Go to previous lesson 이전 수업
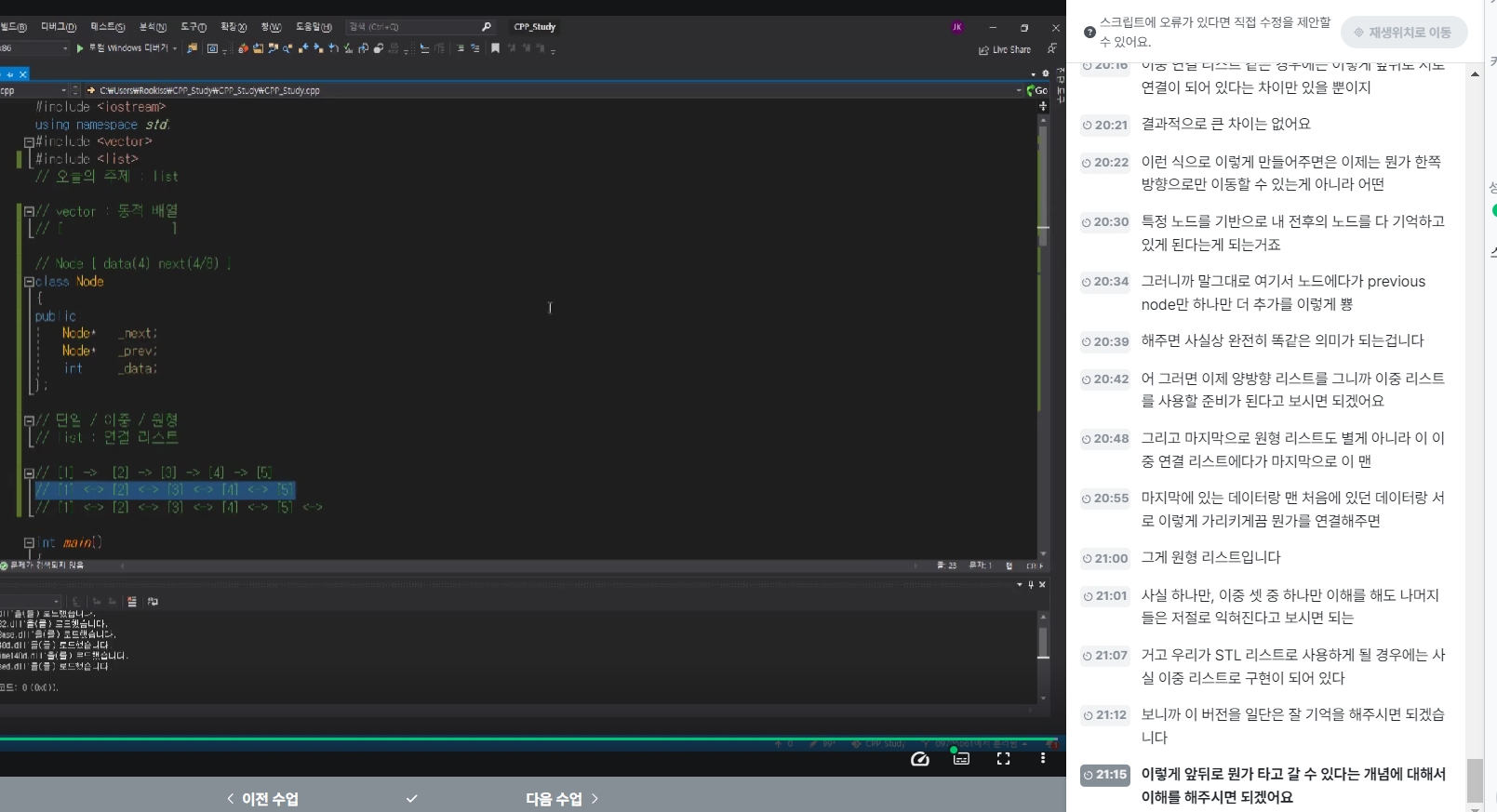This screenshot has height=812, width=1497. pos(262,799)
